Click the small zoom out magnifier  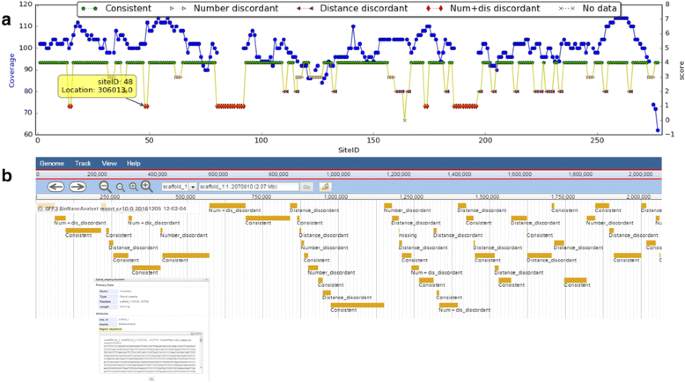coord(120,187)
